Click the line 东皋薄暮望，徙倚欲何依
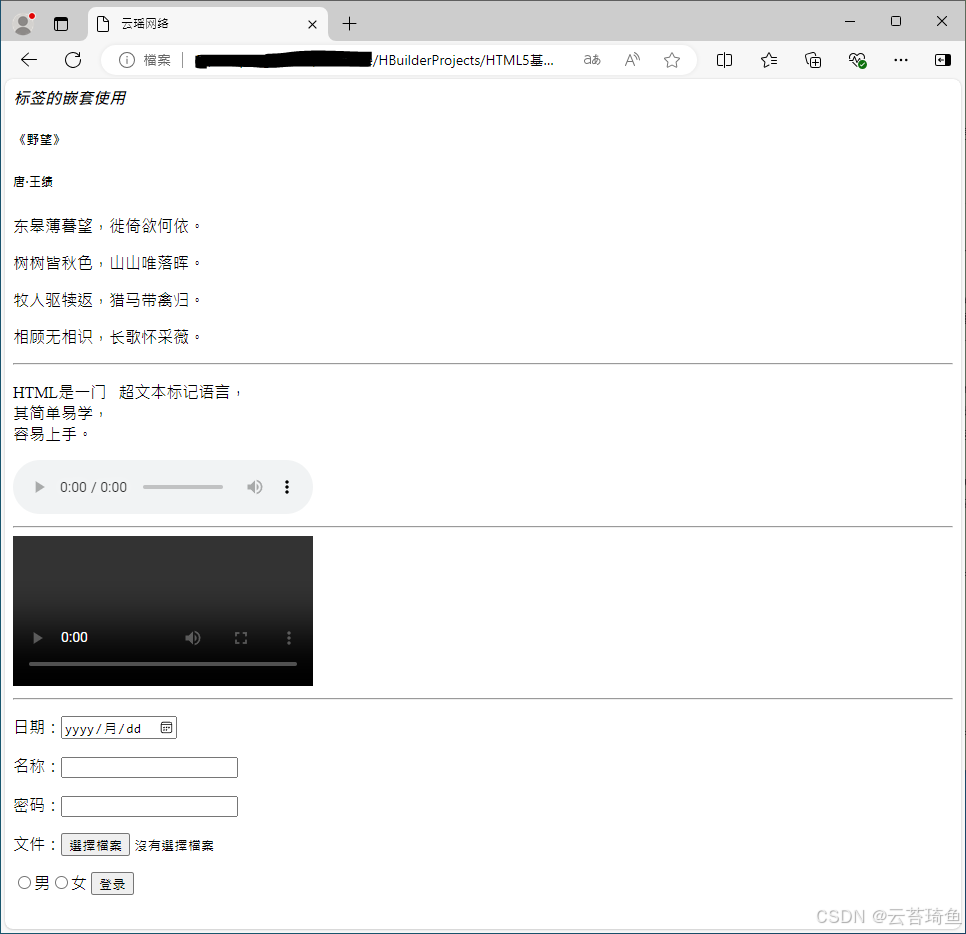 coord(108,226)
